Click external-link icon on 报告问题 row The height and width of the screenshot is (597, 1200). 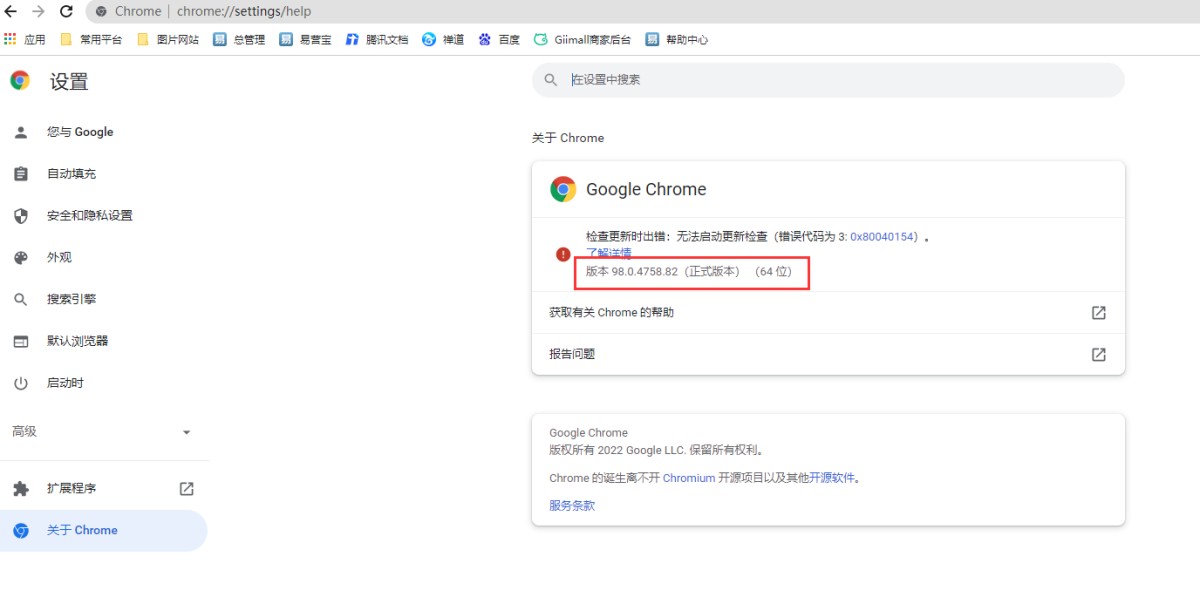click(1098, 355)
